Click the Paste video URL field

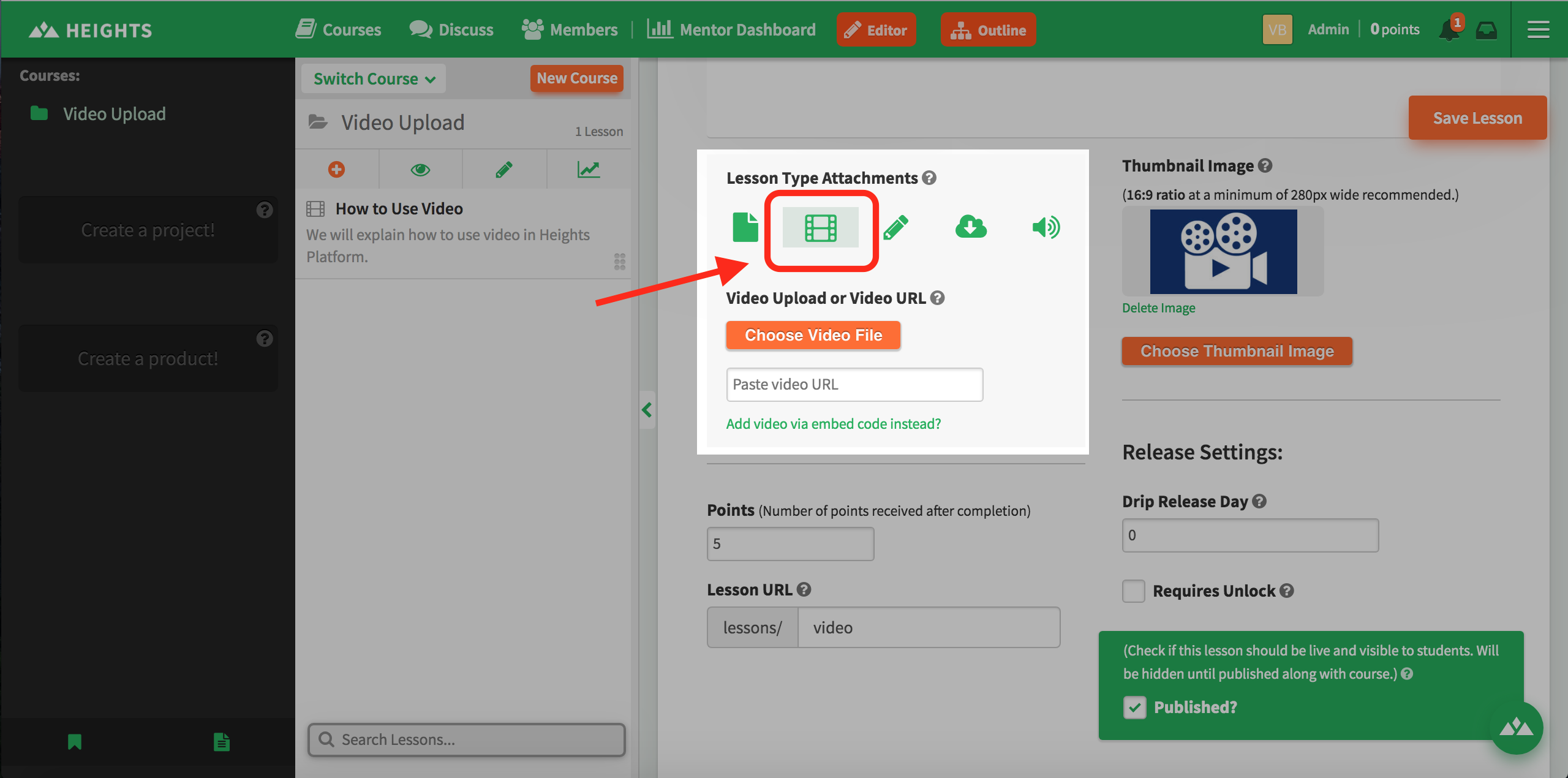(854, 385)
